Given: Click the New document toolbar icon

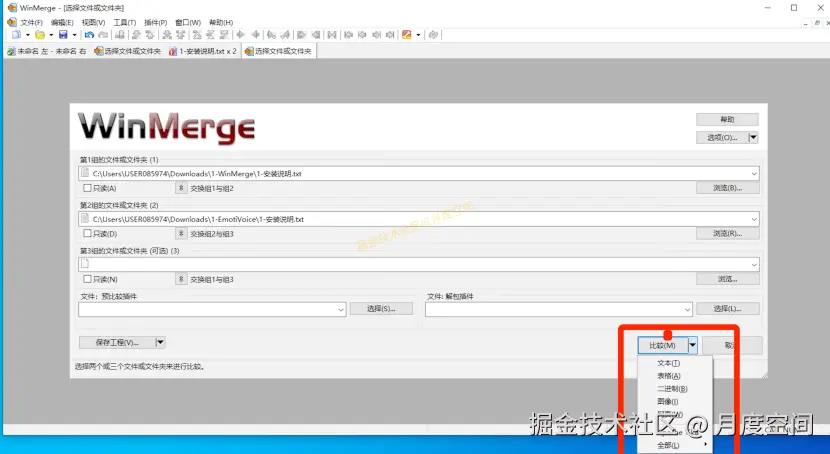Looking at the screenshot, I should coord(16,35).
